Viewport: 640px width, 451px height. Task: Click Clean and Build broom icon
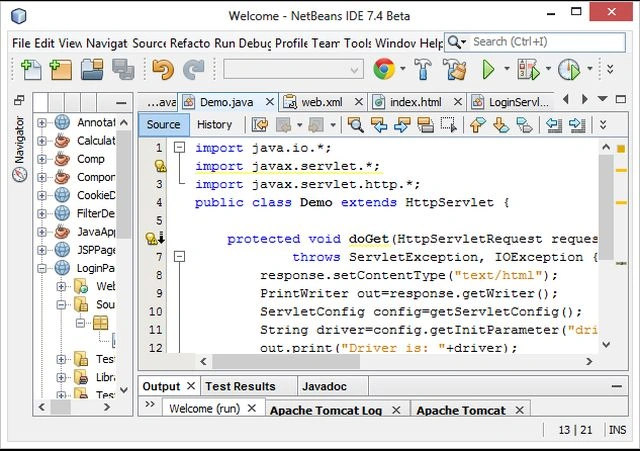coord(455,69)
